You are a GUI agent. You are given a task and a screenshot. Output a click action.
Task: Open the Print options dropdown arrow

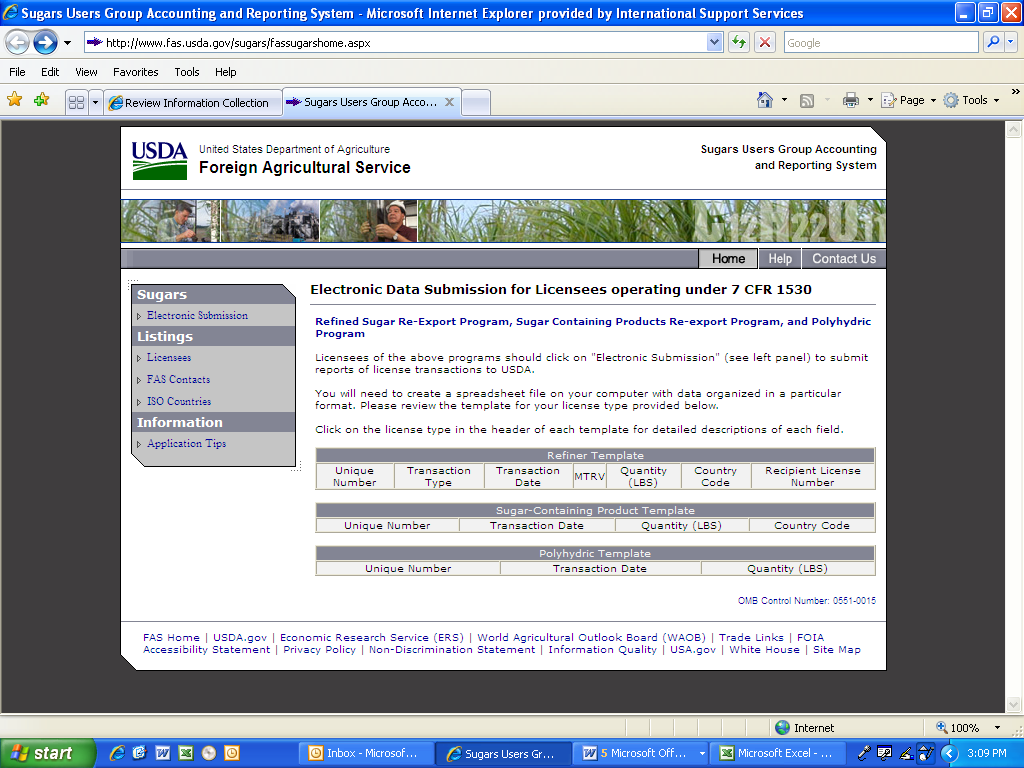pos(870,100)
